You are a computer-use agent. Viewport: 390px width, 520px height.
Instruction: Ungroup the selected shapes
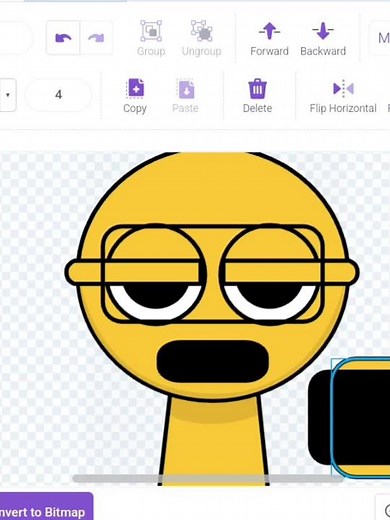202,38
